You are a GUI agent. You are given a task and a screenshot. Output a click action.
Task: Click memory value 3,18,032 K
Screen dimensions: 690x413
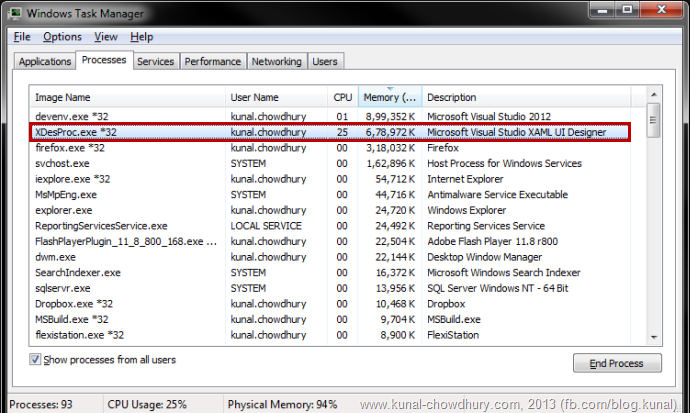tap(390, 148)
